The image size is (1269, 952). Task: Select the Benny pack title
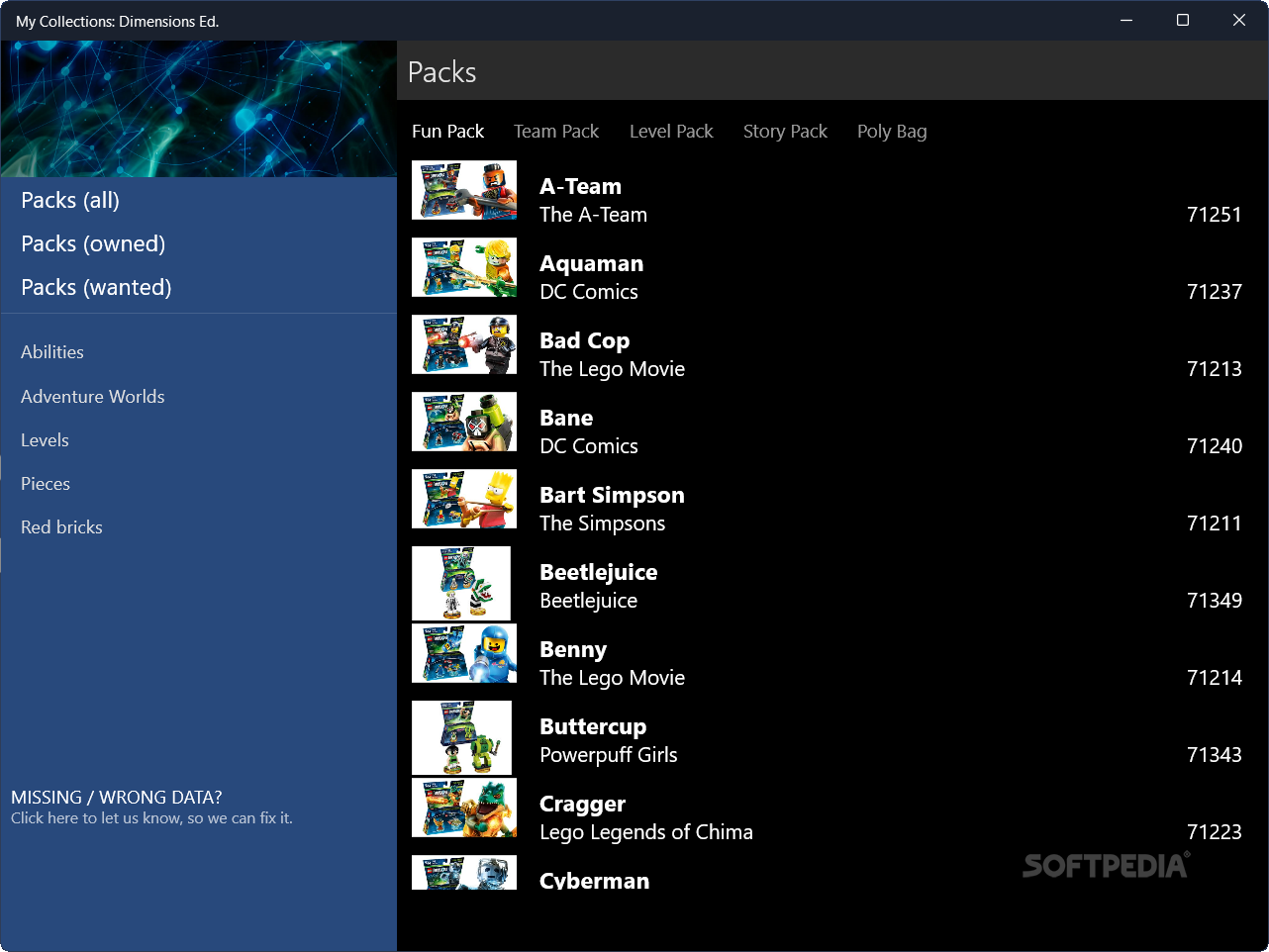click(573, 649)
